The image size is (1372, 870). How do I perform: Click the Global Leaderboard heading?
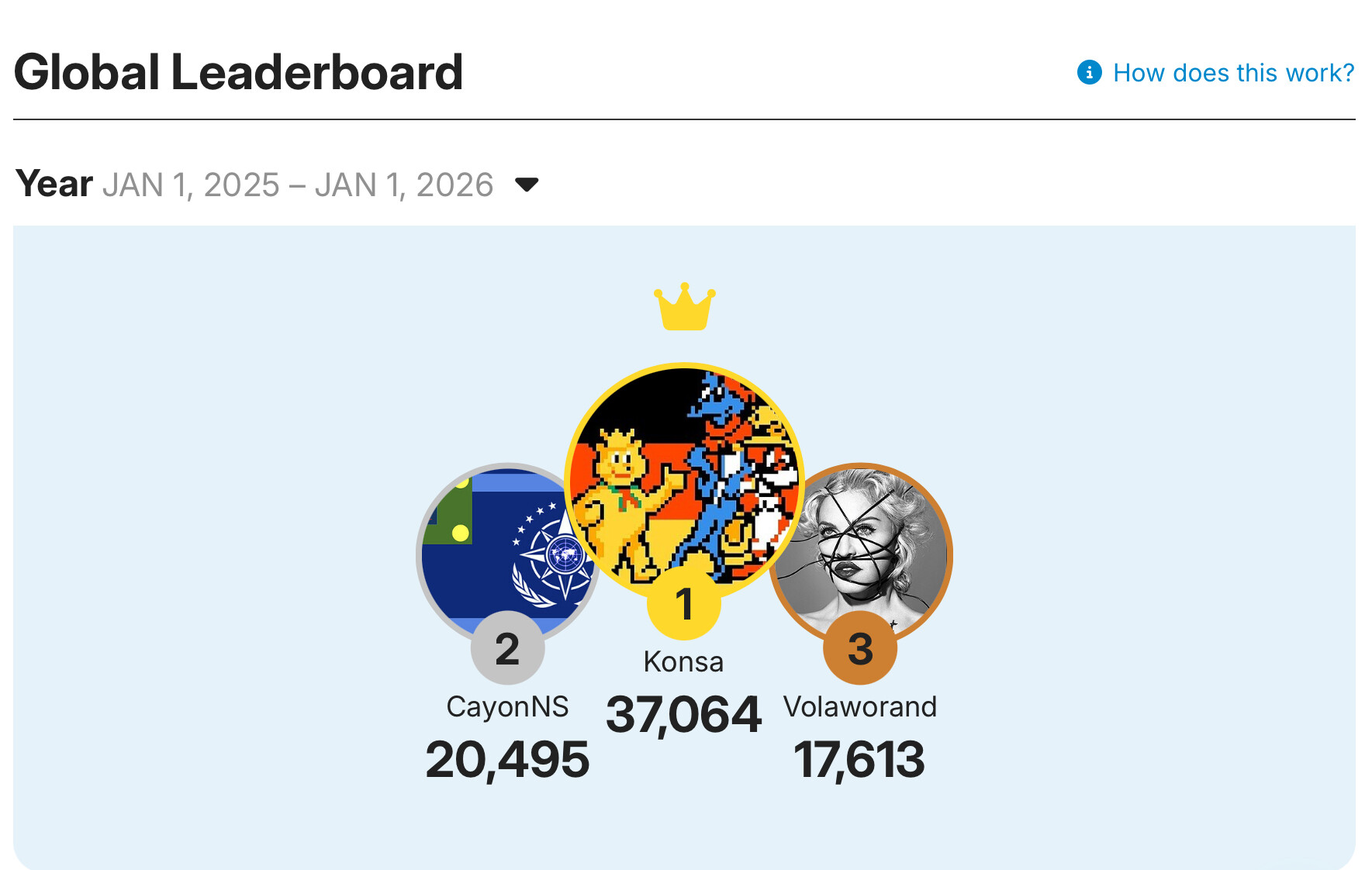(239, 72)
